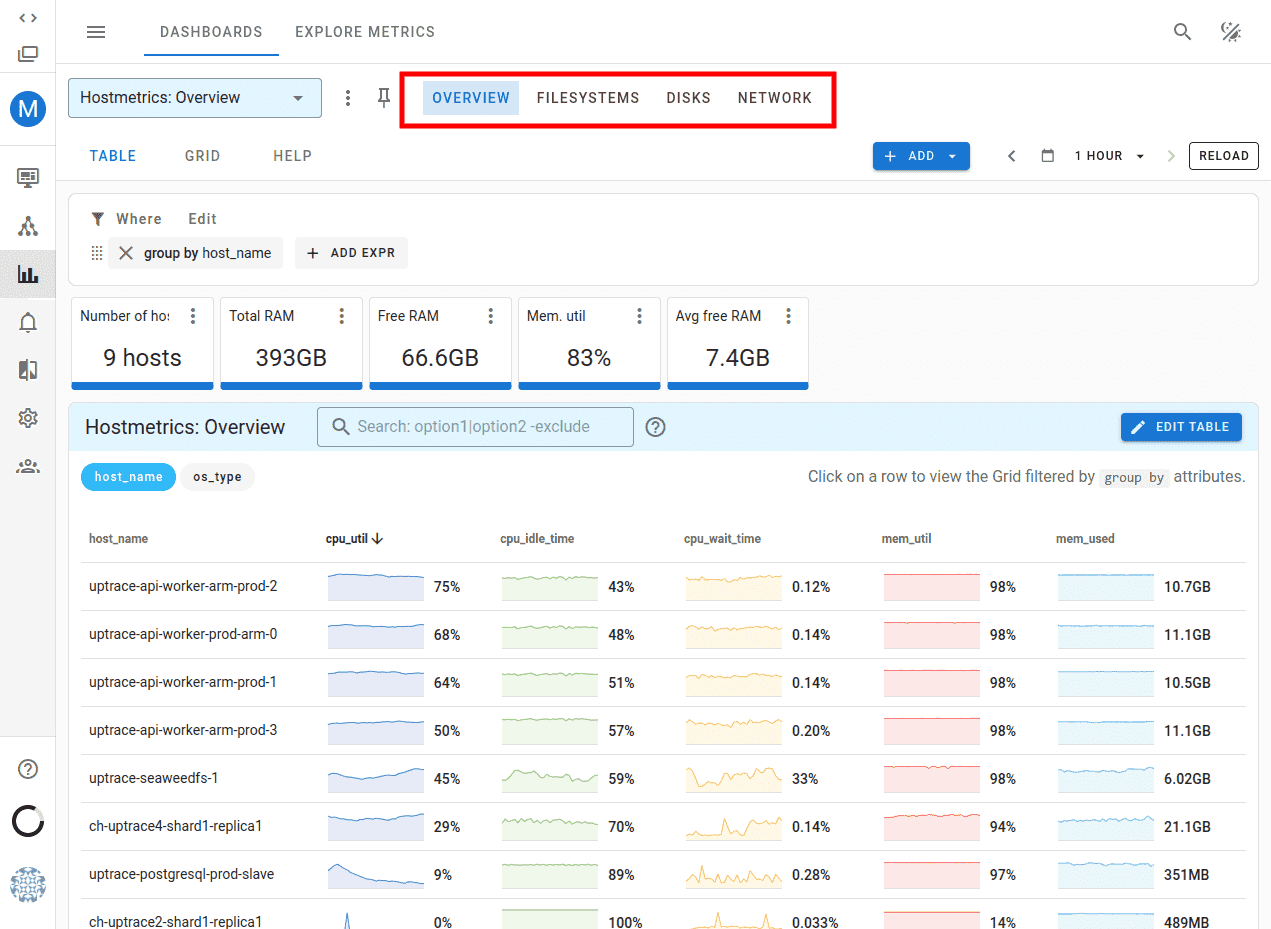Open the traces icon in the left sidebar

point(27,226)
